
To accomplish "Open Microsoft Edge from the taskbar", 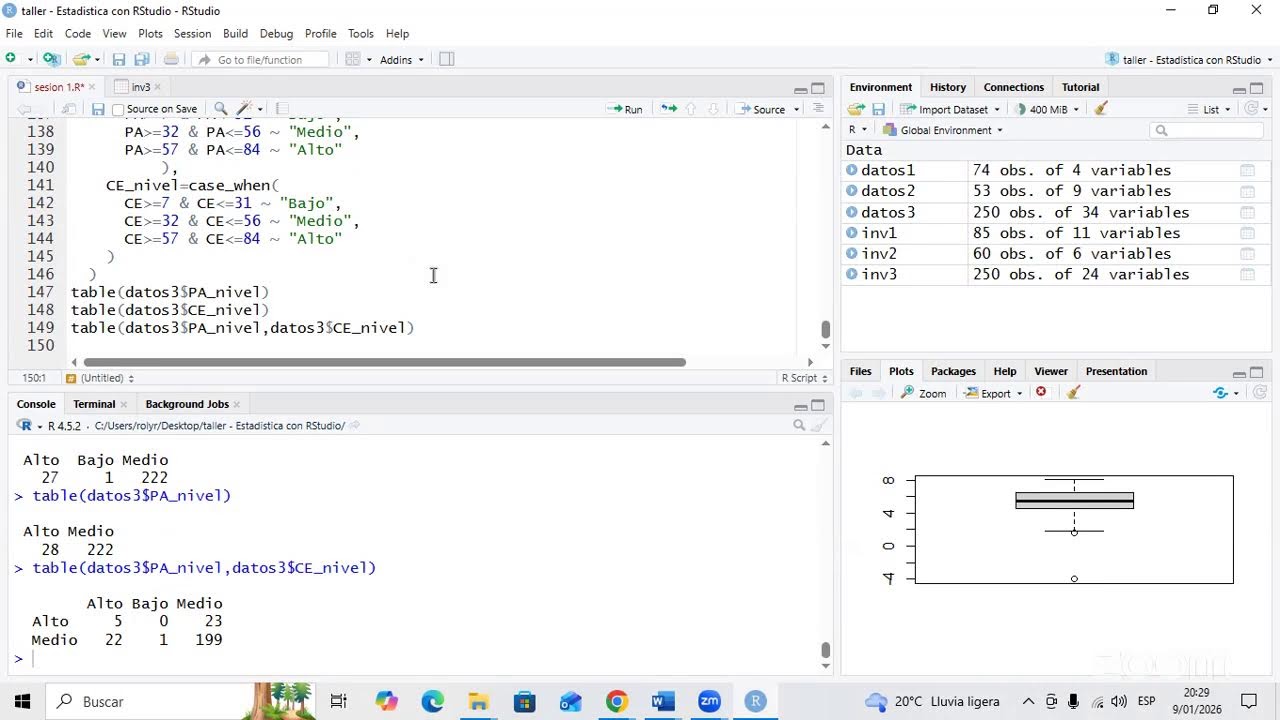I will (x=433, y=702).
